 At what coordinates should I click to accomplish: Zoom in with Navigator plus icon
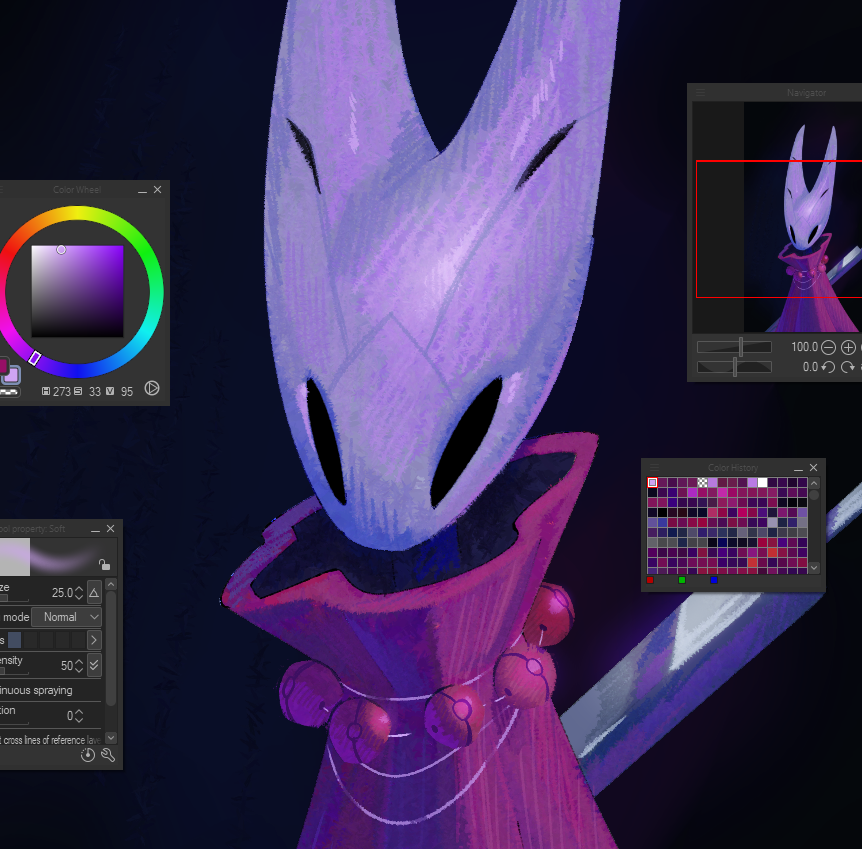[848, 348]
